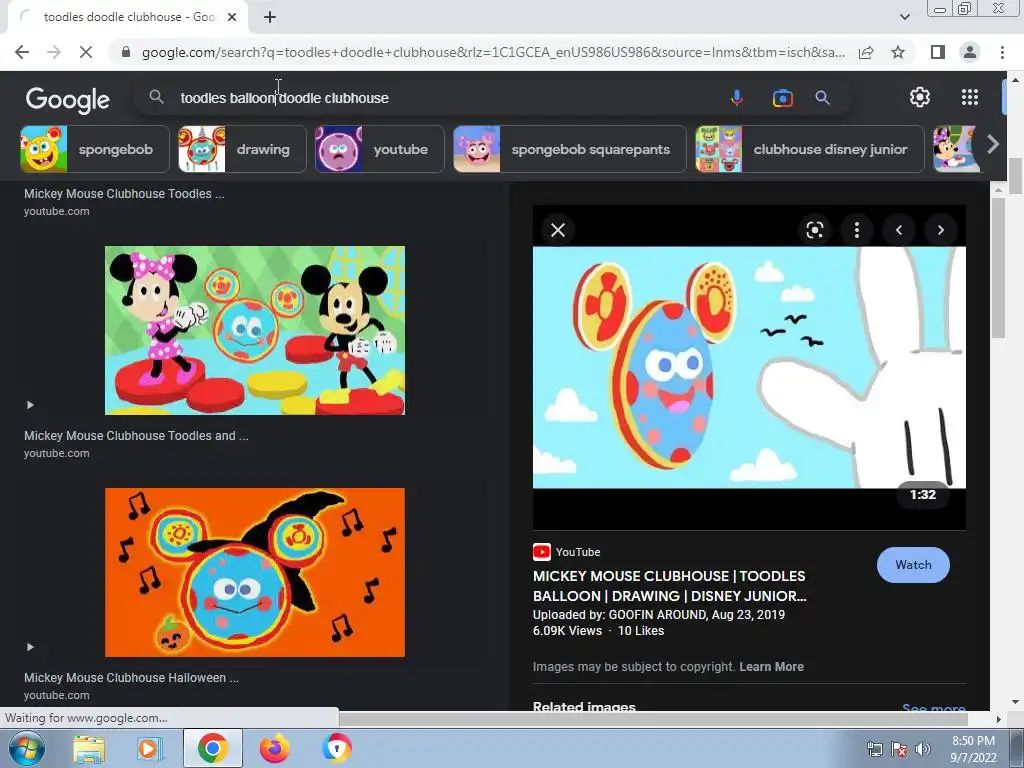The height and width of the screenshot is (768, 1024).
Task: Open a new browser tab
Action: pyautogui.click(x=270, y=17)
